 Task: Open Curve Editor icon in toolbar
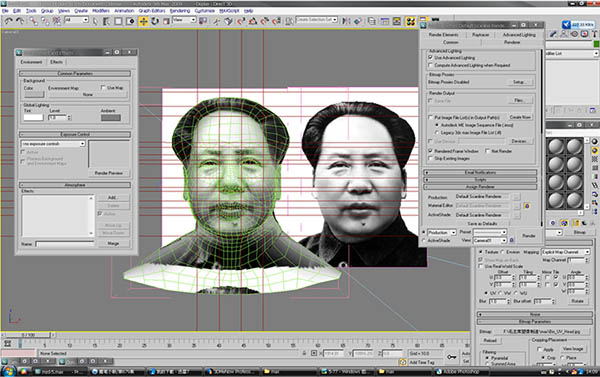385,21
